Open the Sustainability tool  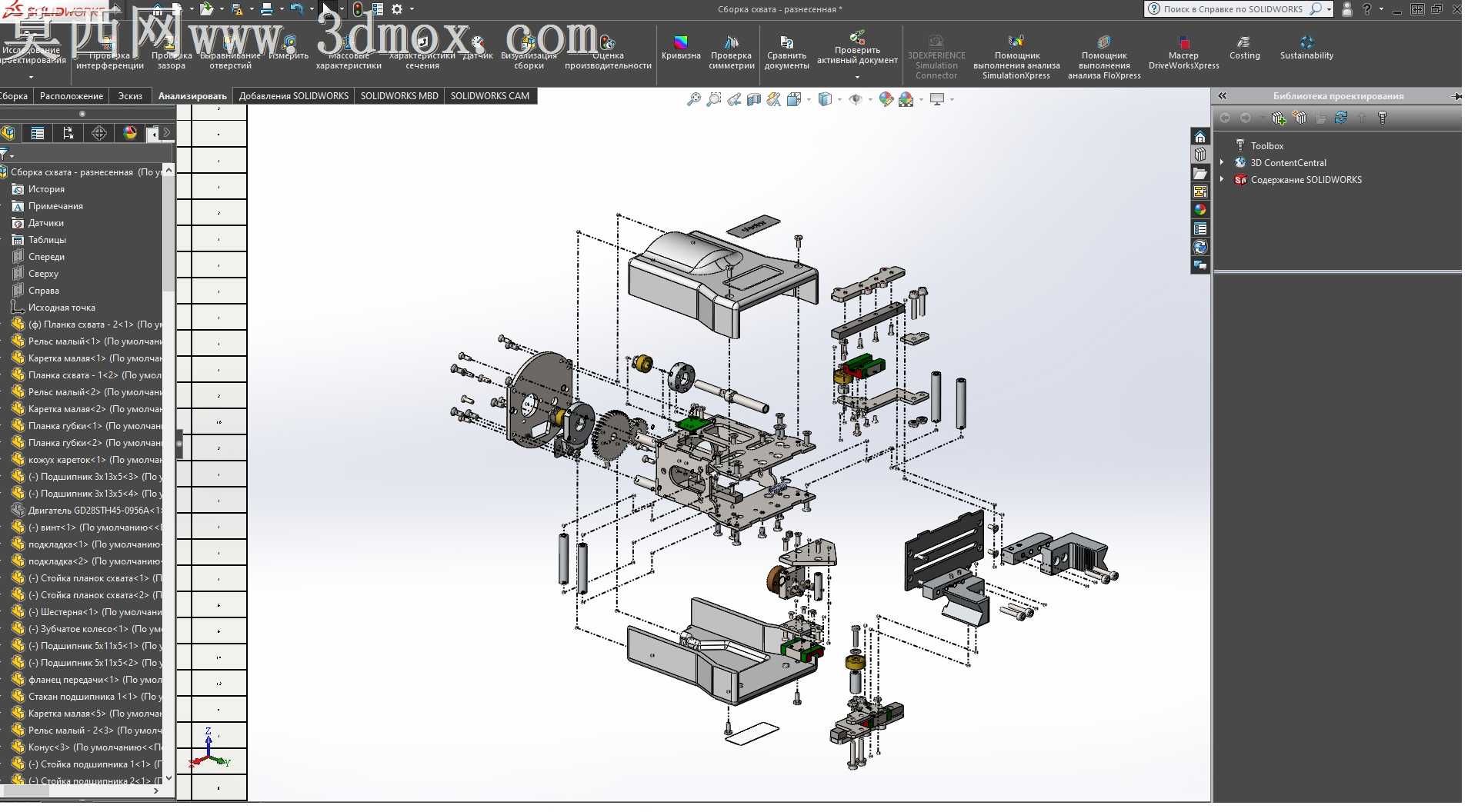pos(1306,48)
